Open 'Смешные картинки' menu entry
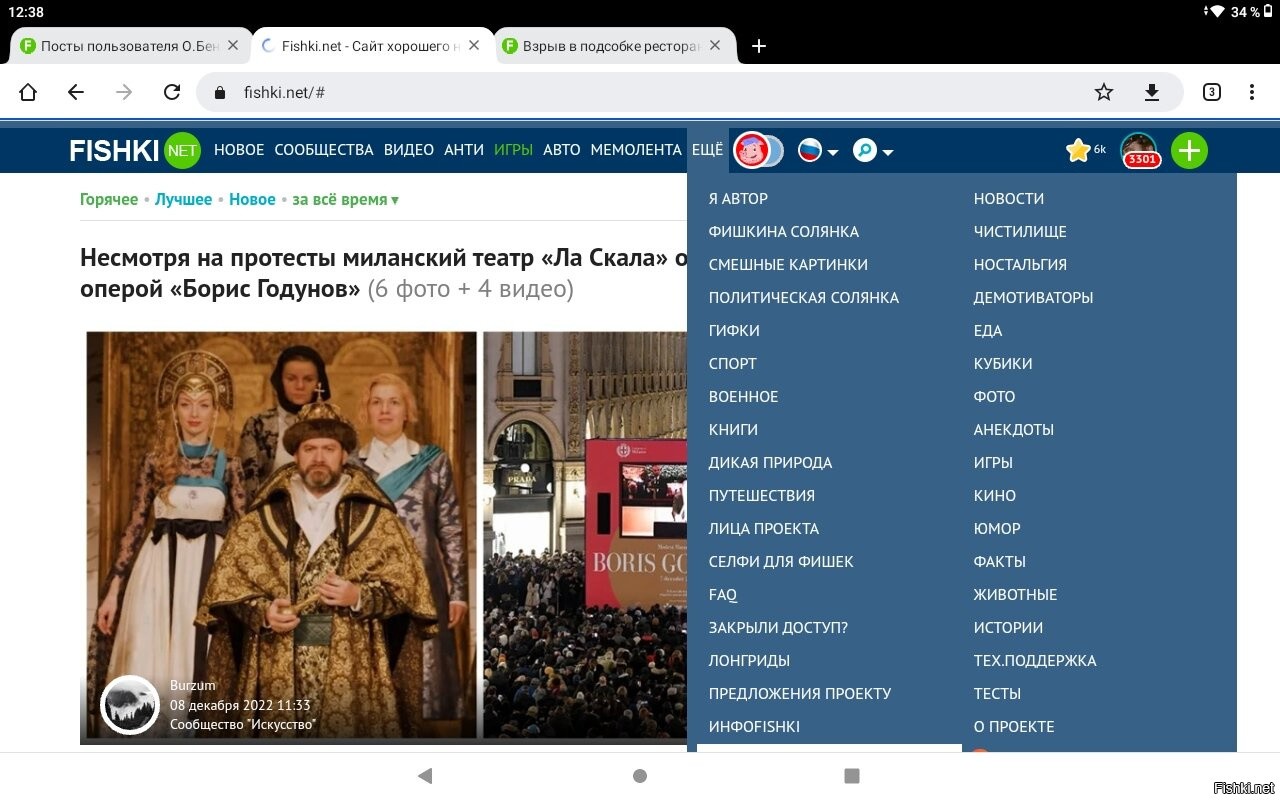 (788, 264)
